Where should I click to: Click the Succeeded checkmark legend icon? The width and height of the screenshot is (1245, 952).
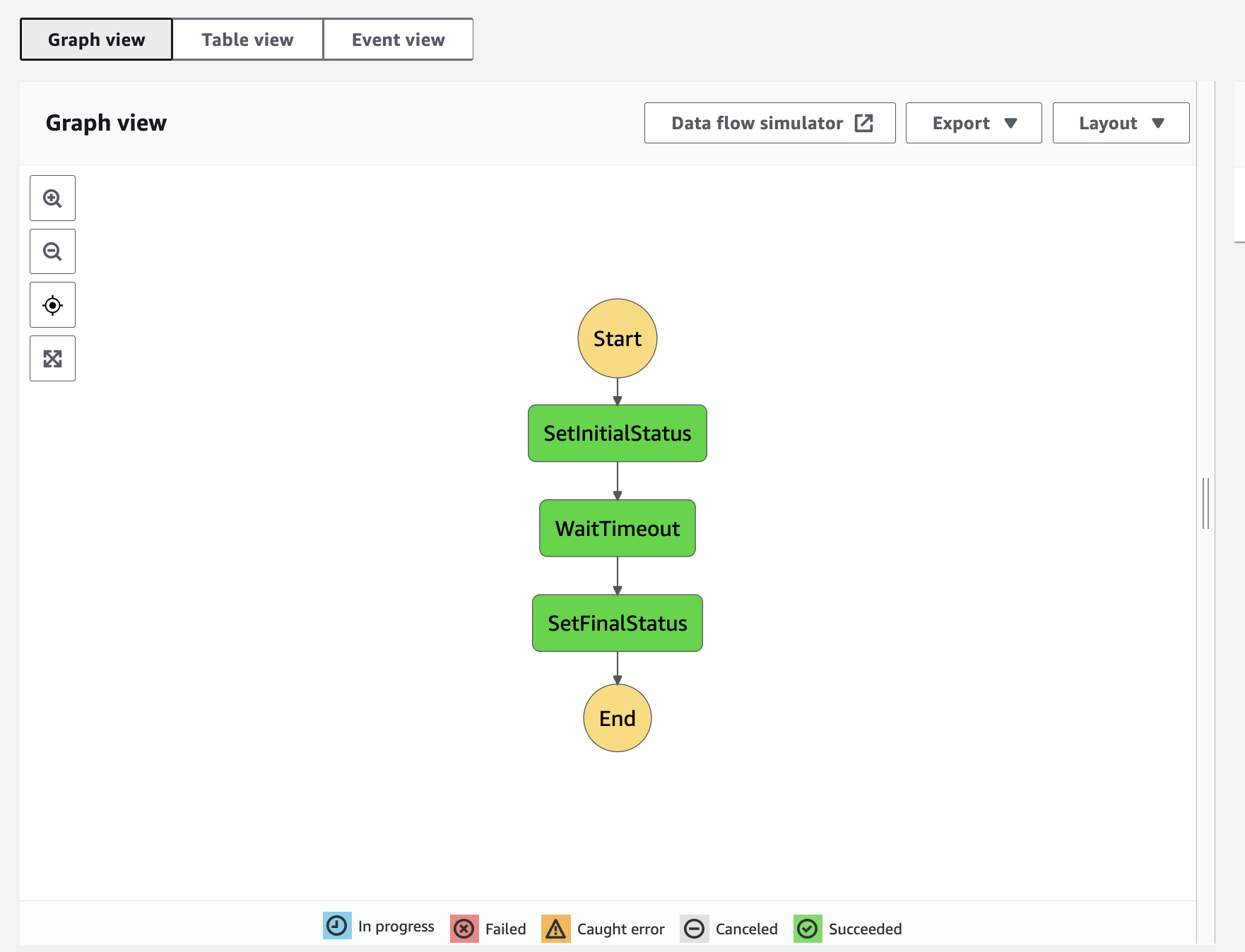pos(808,927)
